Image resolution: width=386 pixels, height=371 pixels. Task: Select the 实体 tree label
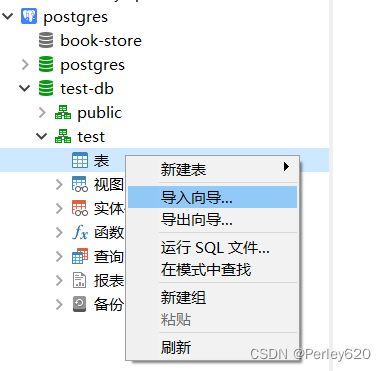[109, 209]
